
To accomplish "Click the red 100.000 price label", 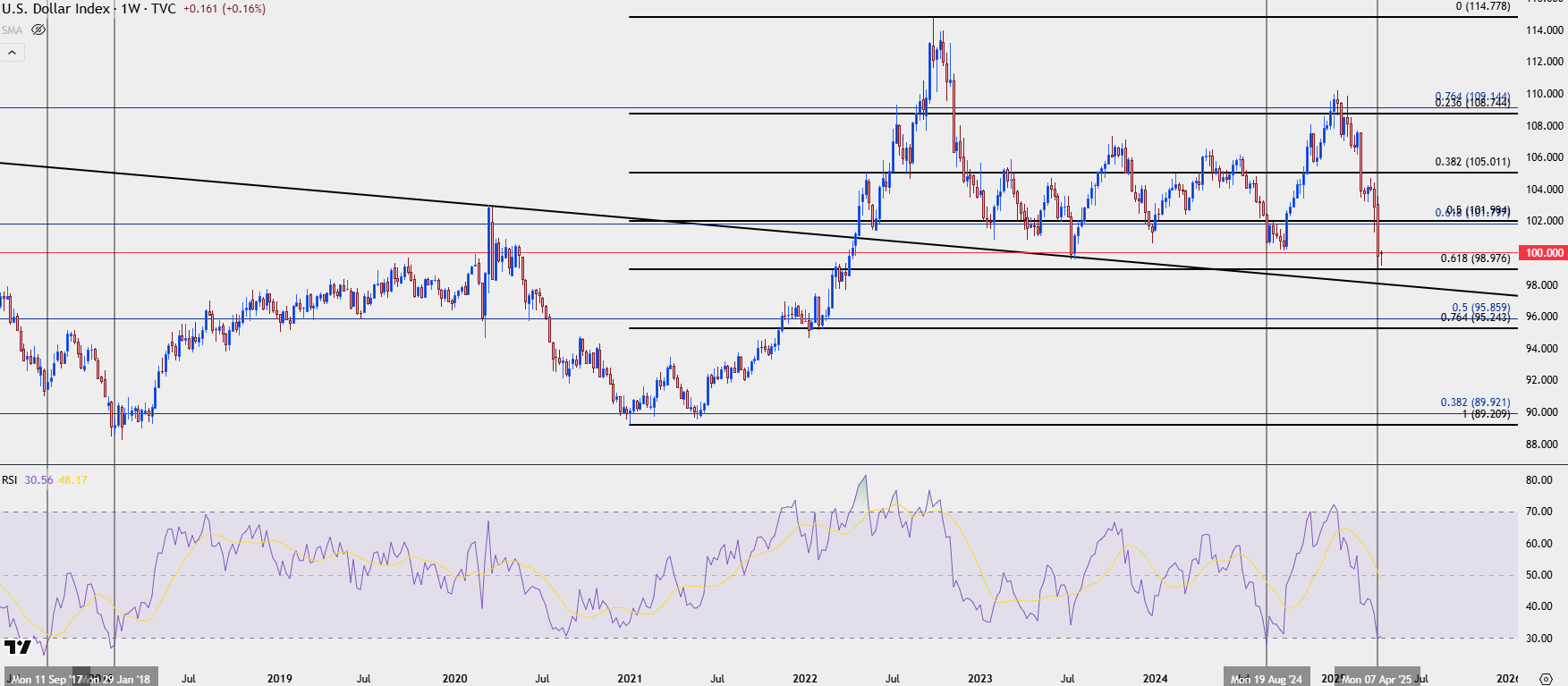I will 1544,253.
